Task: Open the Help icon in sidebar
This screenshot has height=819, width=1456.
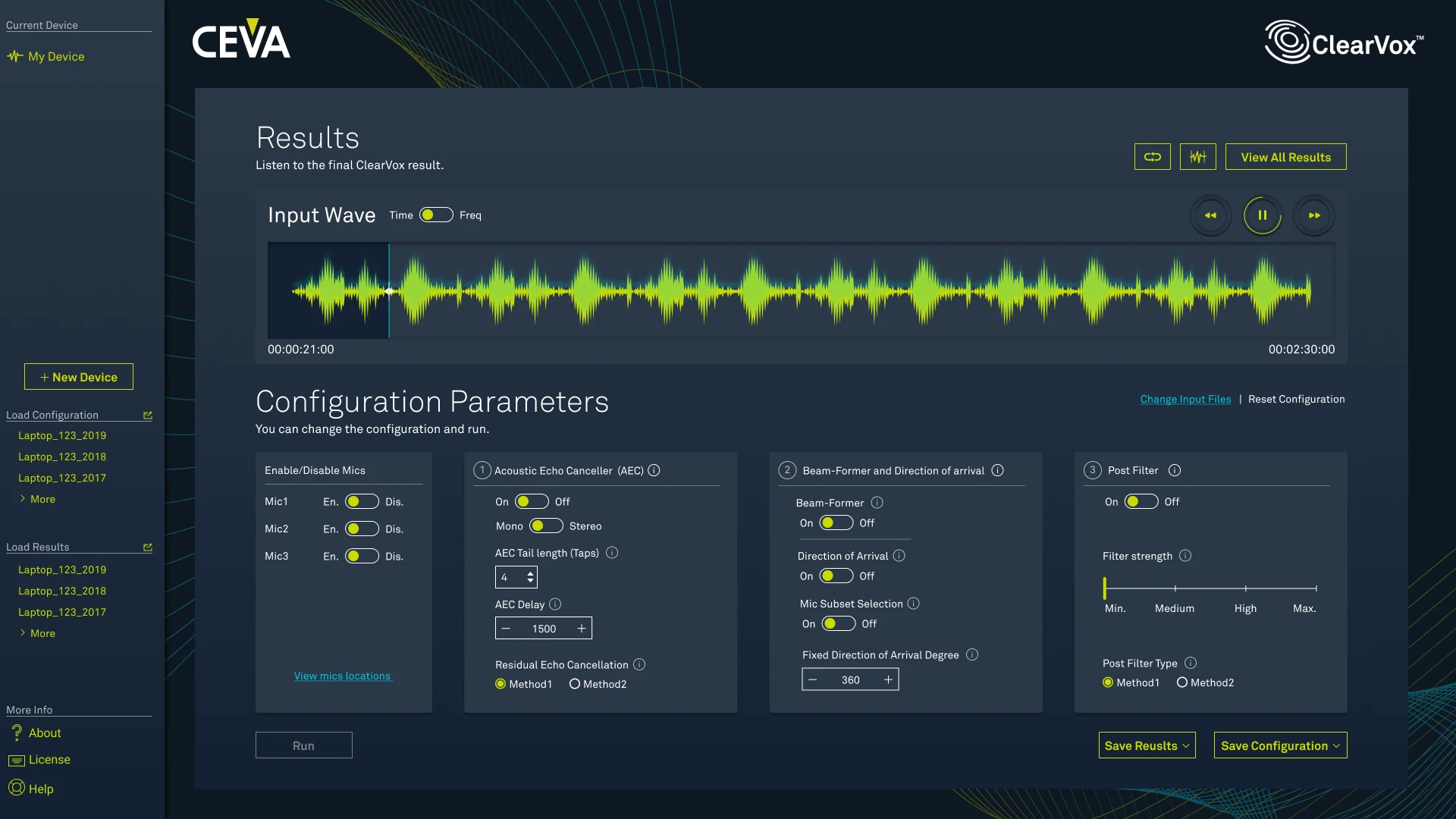Action: [x=17, y=788]
